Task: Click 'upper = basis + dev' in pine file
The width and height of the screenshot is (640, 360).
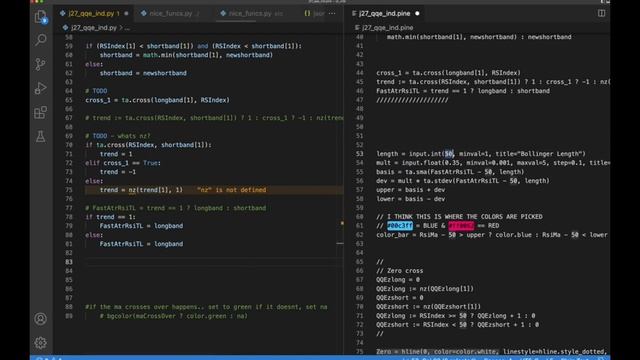Action: [x=411, y=190]
